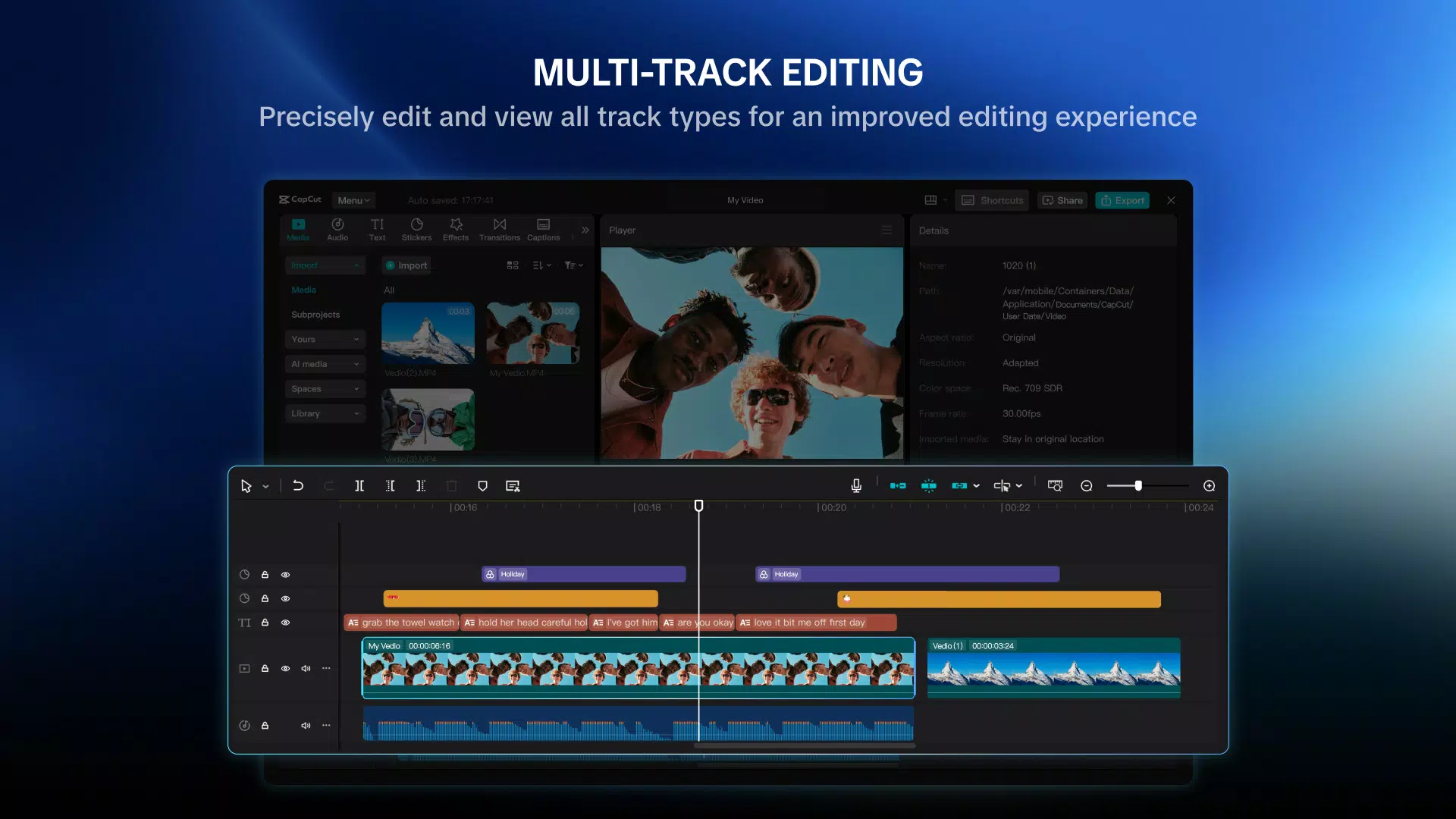The width and height of the screenshot is (1456, 819).
Task: Hide the text caption track
Action: (x=286, y=623)
